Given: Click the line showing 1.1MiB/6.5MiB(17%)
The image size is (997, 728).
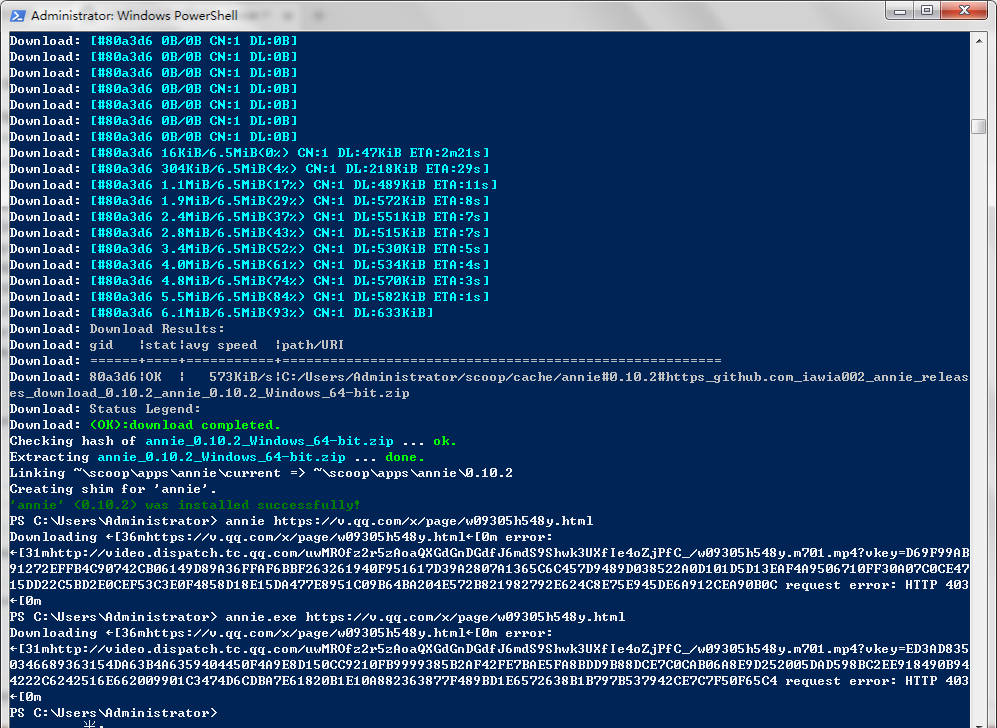Looking at the screenshot, I should pyautogui.click(x=253, y=184).
